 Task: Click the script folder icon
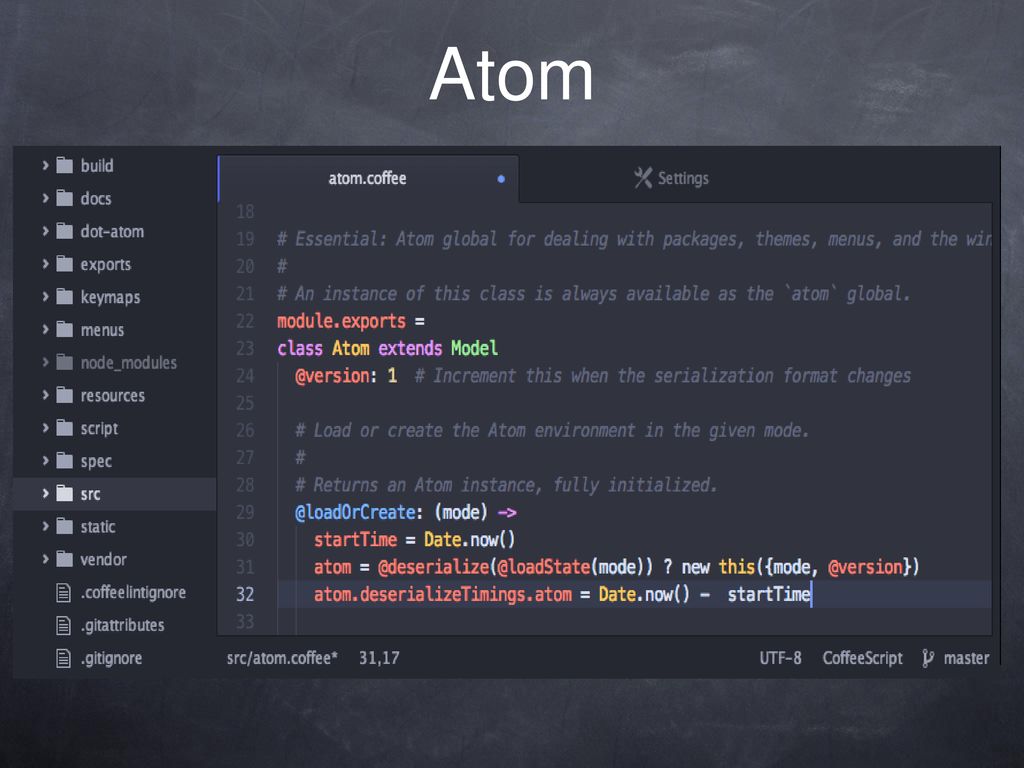pyautogui.click(x=65, y=428)
